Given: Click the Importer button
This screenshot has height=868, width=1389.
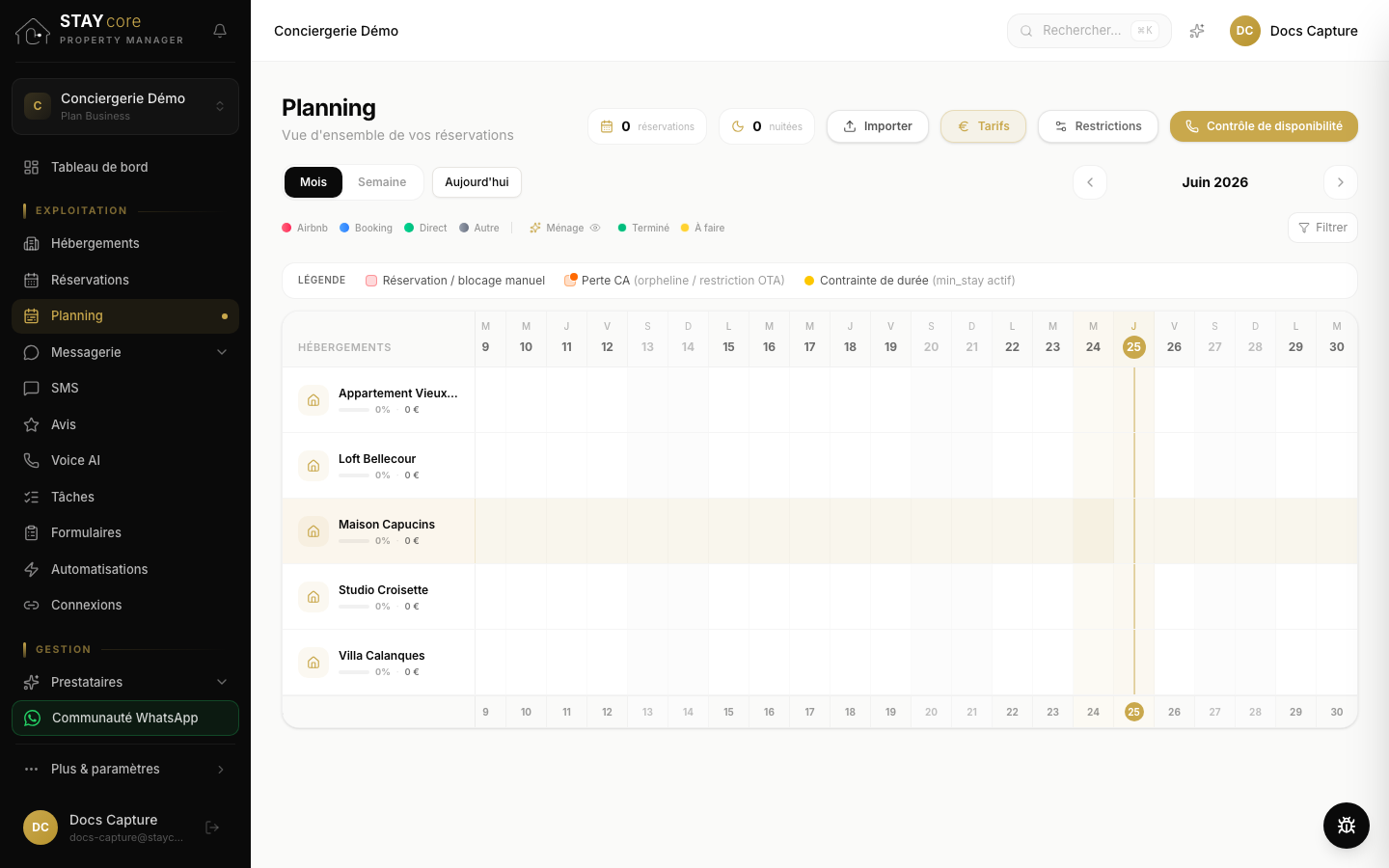Looking at the screenshot, I should pyautogui.click(x=878, y=126).
